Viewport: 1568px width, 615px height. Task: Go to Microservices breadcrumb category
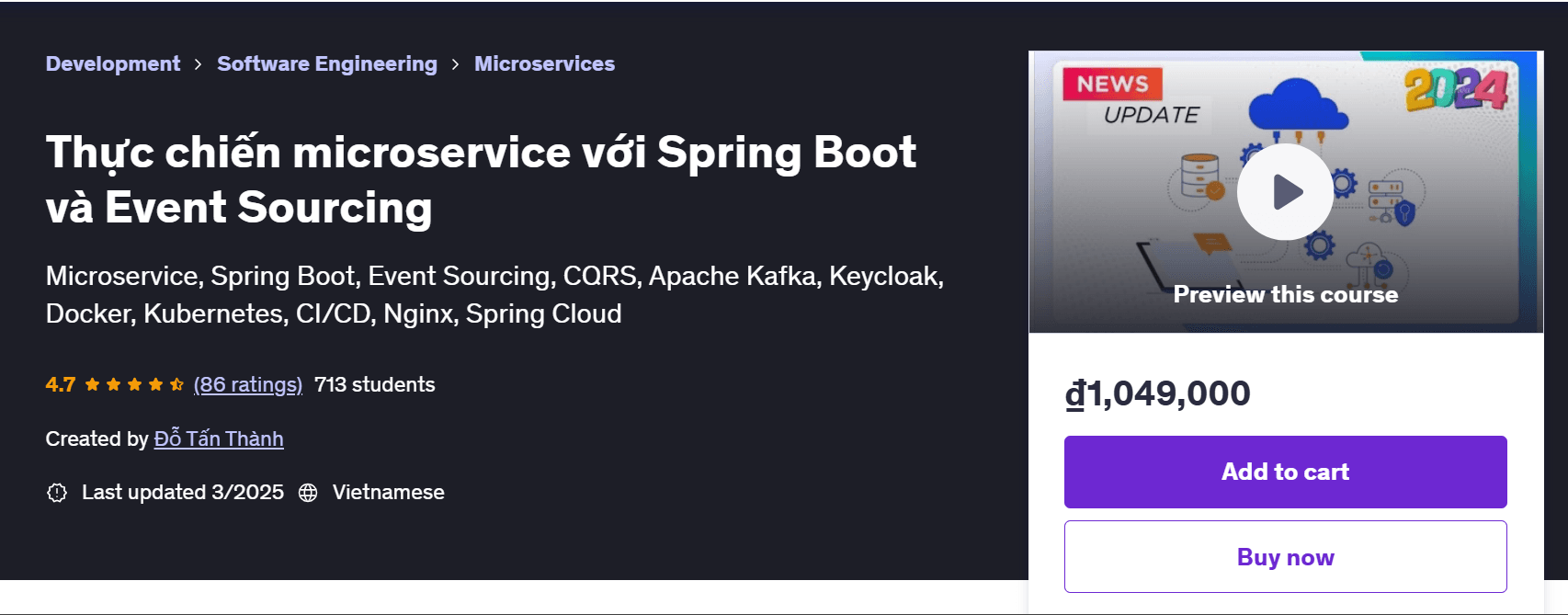(544, 63)
